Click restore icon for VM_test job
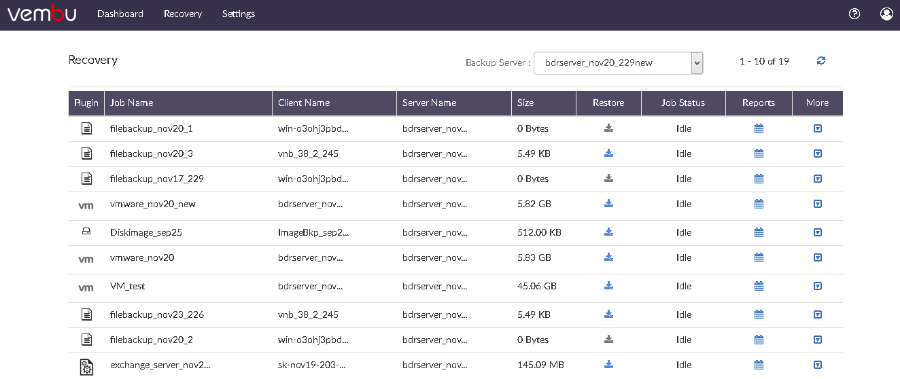The image size is (900, 379). tap(609, 285)
